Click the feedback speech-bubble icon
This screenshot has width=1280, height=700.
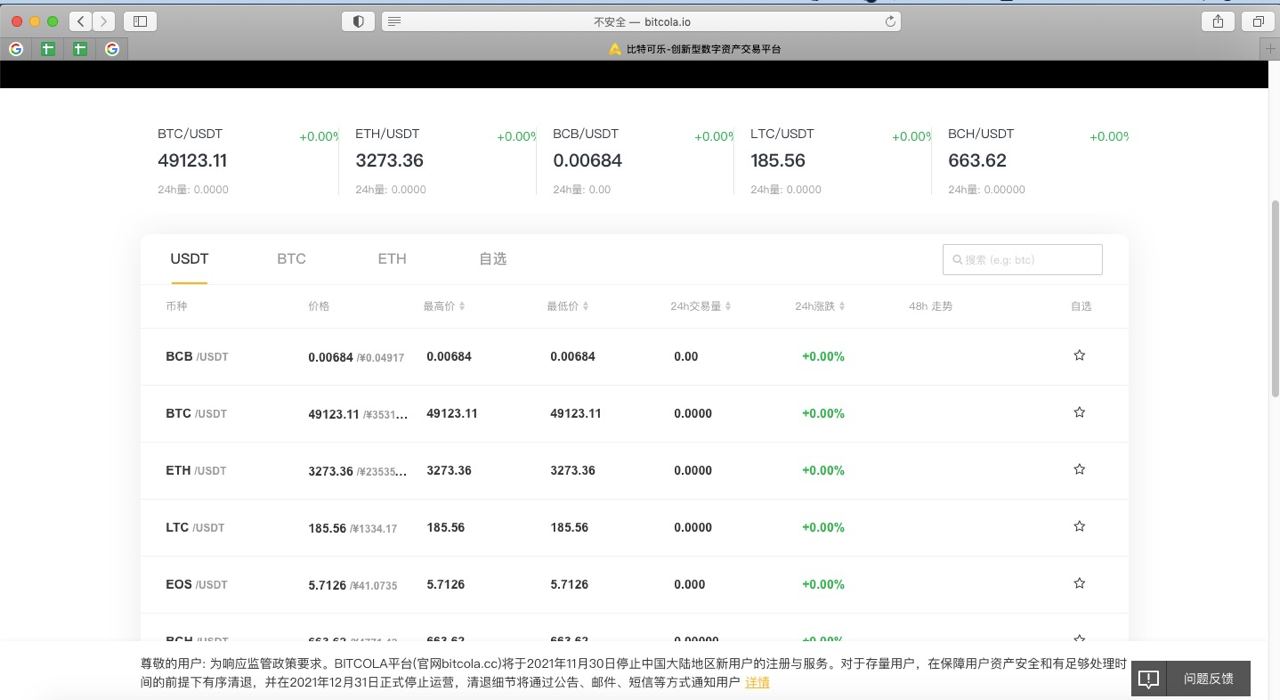pos(1149,679)
